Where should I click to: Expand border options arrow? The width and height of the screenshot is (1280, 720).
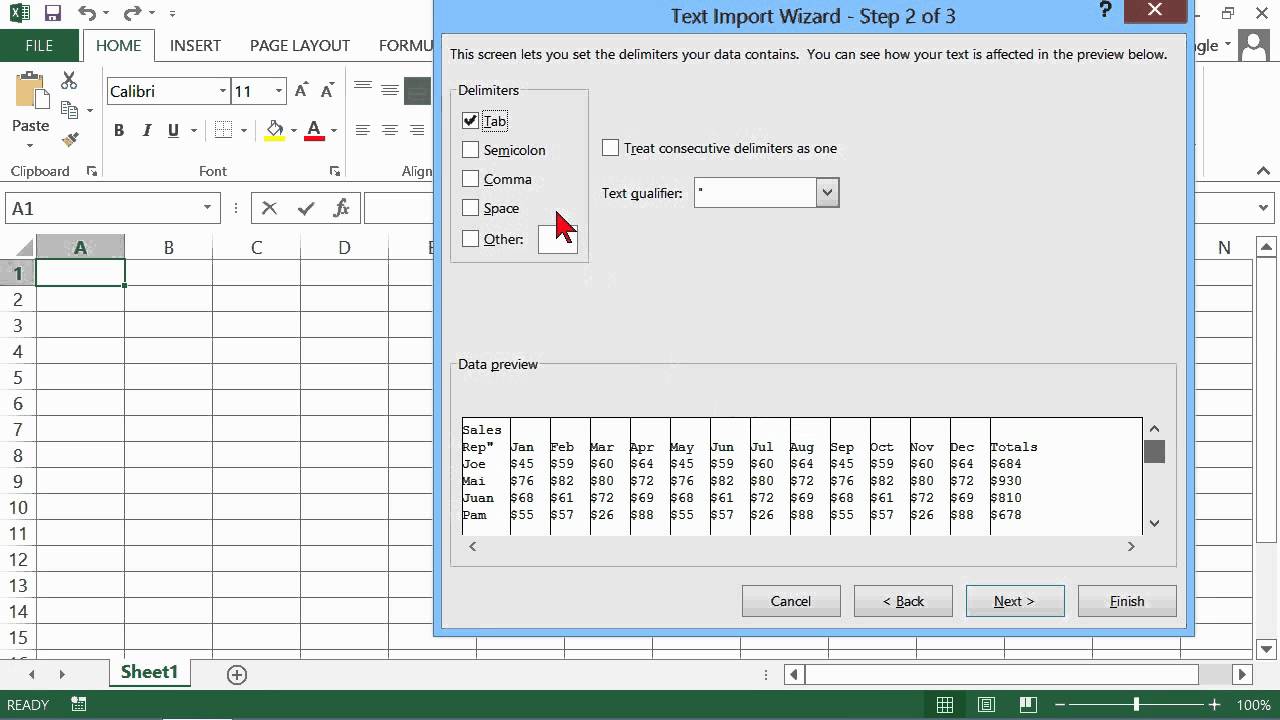click(243, 130)
